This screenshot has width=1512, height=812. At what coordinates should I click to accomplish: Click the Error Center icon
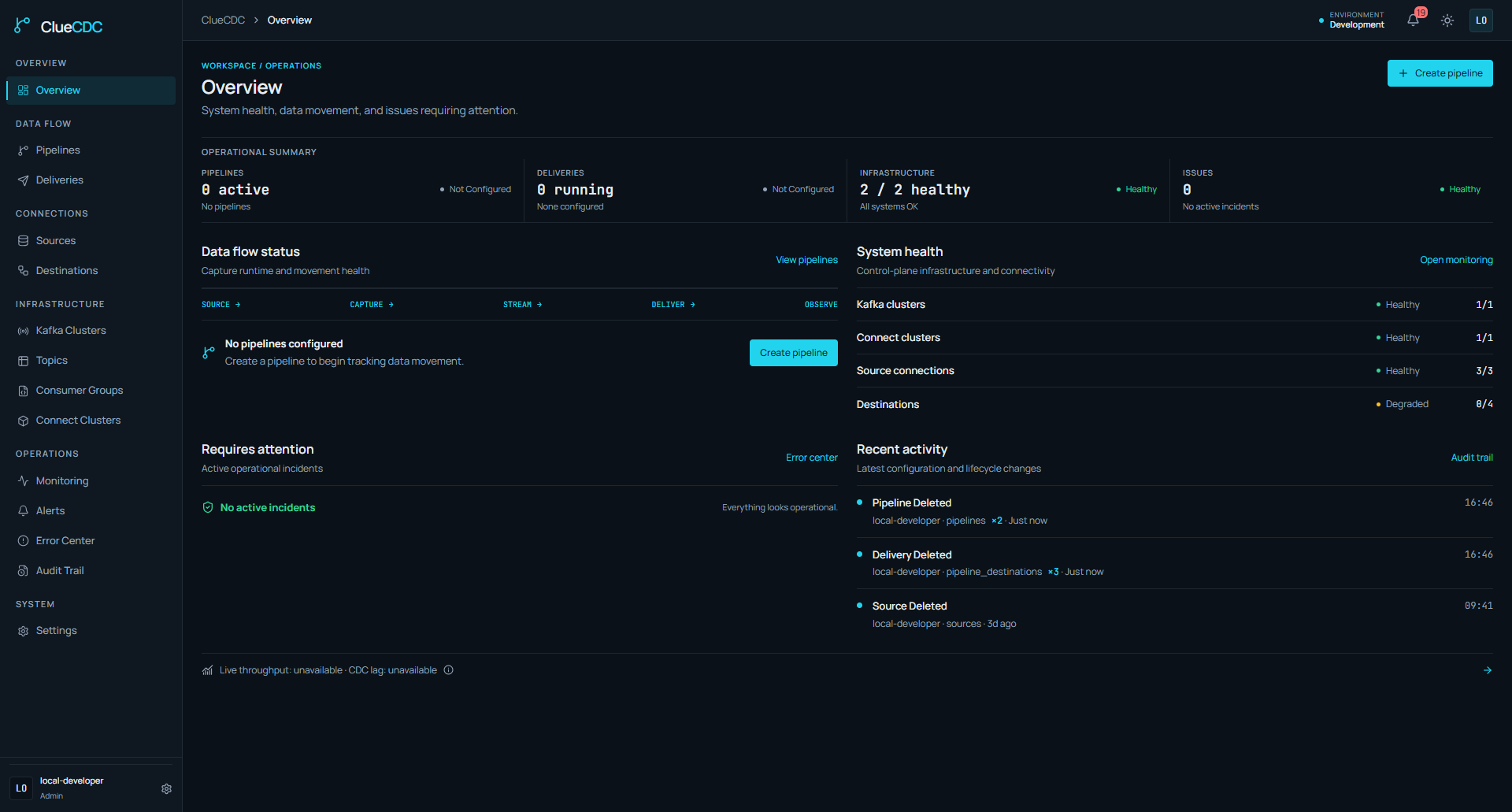23,541
